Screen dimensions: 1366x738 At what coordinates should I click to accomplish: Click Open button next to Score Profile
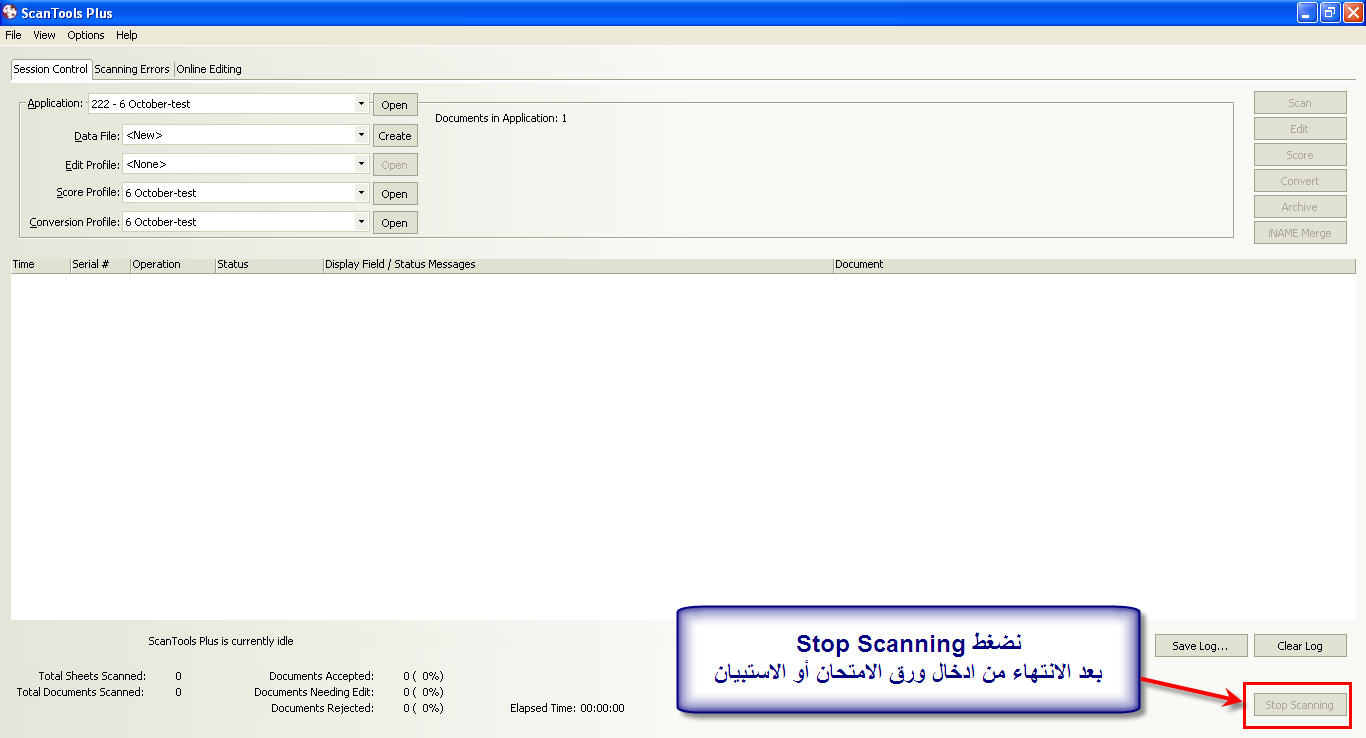coord(395,194)
